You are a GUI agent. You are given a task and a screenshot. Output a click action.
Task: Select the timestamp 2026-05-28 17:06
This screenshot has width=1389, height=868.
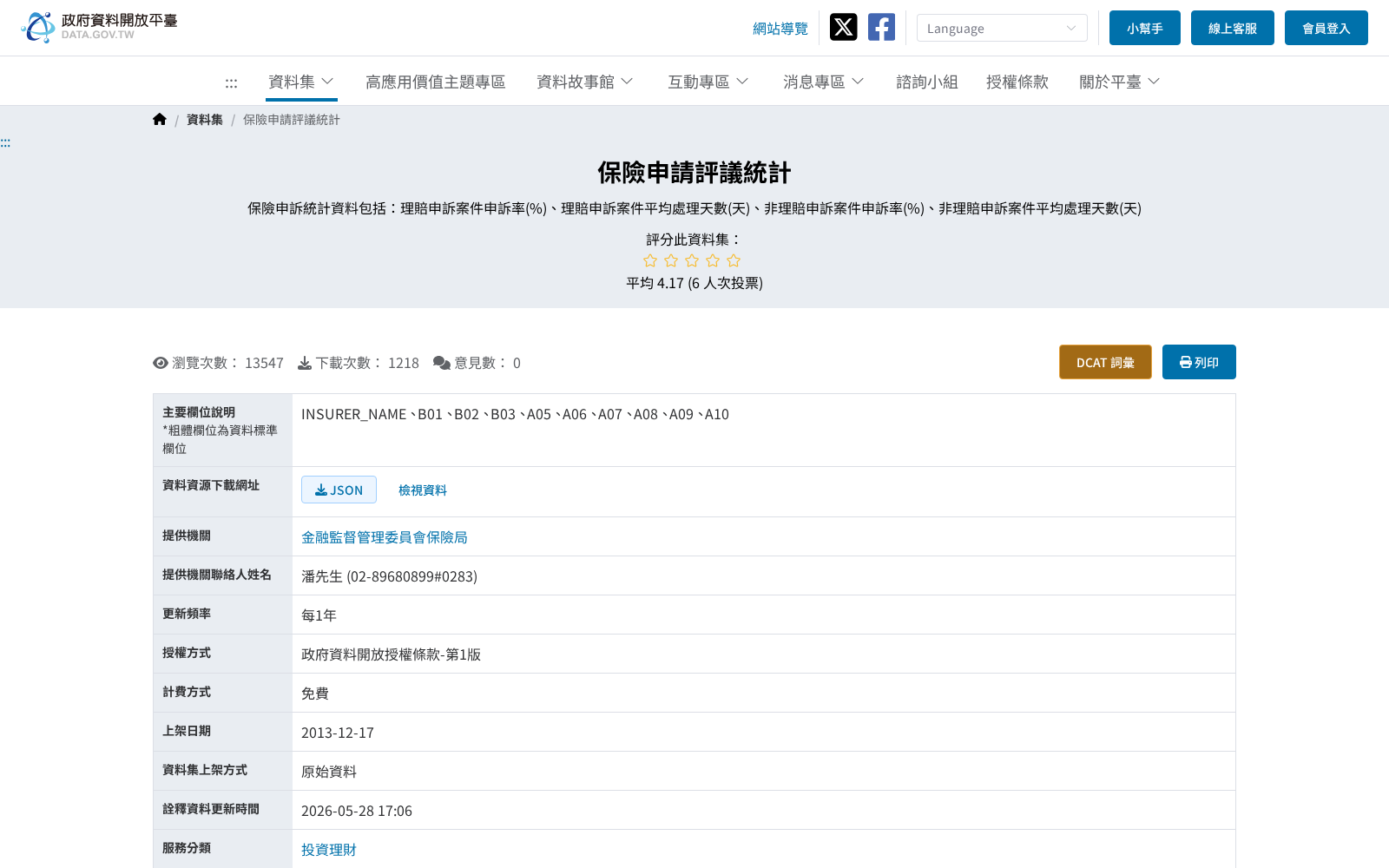pos(357,811)
